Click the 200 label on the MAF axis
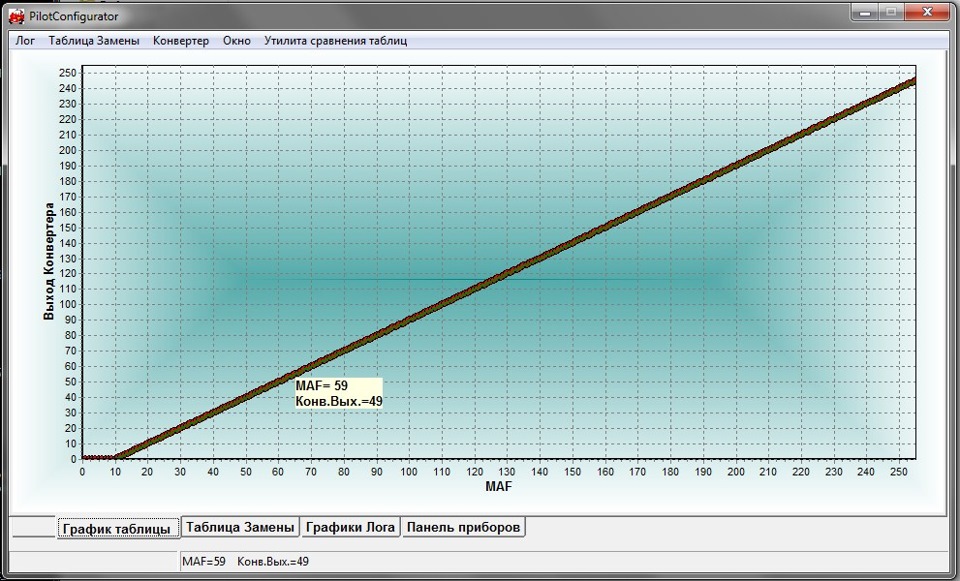 point(735,472)
